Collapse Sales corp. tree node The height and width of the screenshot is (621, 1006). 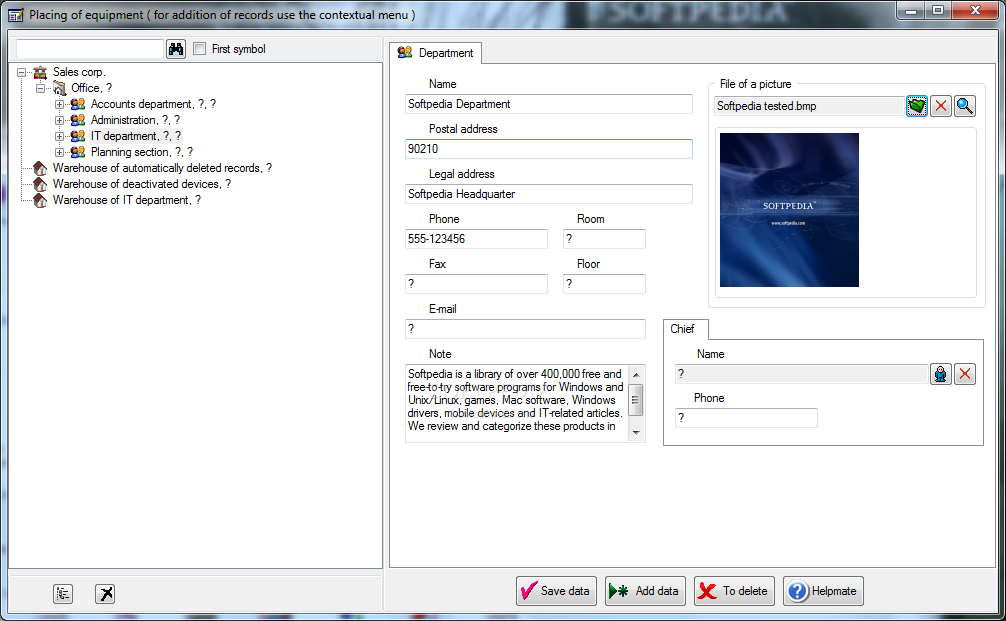point(22,72)
